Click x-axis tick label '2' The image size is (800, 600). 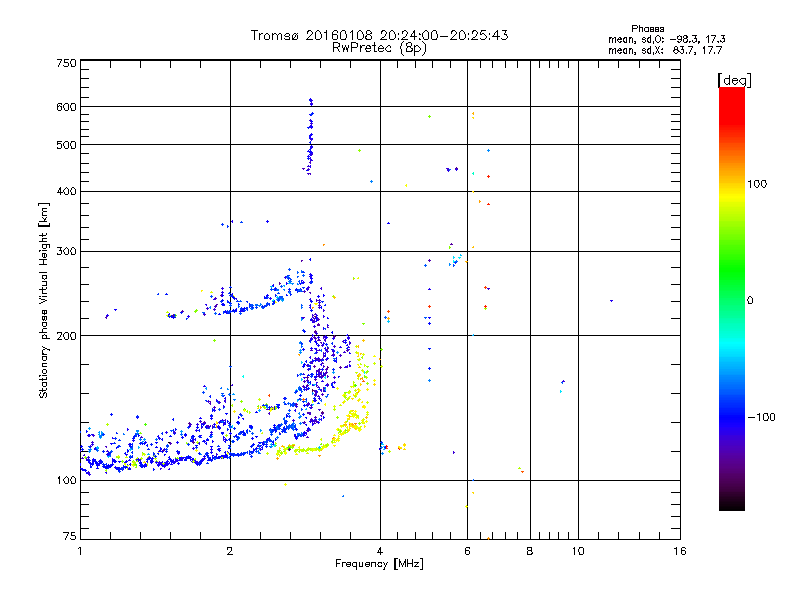[x=230, y=551]
